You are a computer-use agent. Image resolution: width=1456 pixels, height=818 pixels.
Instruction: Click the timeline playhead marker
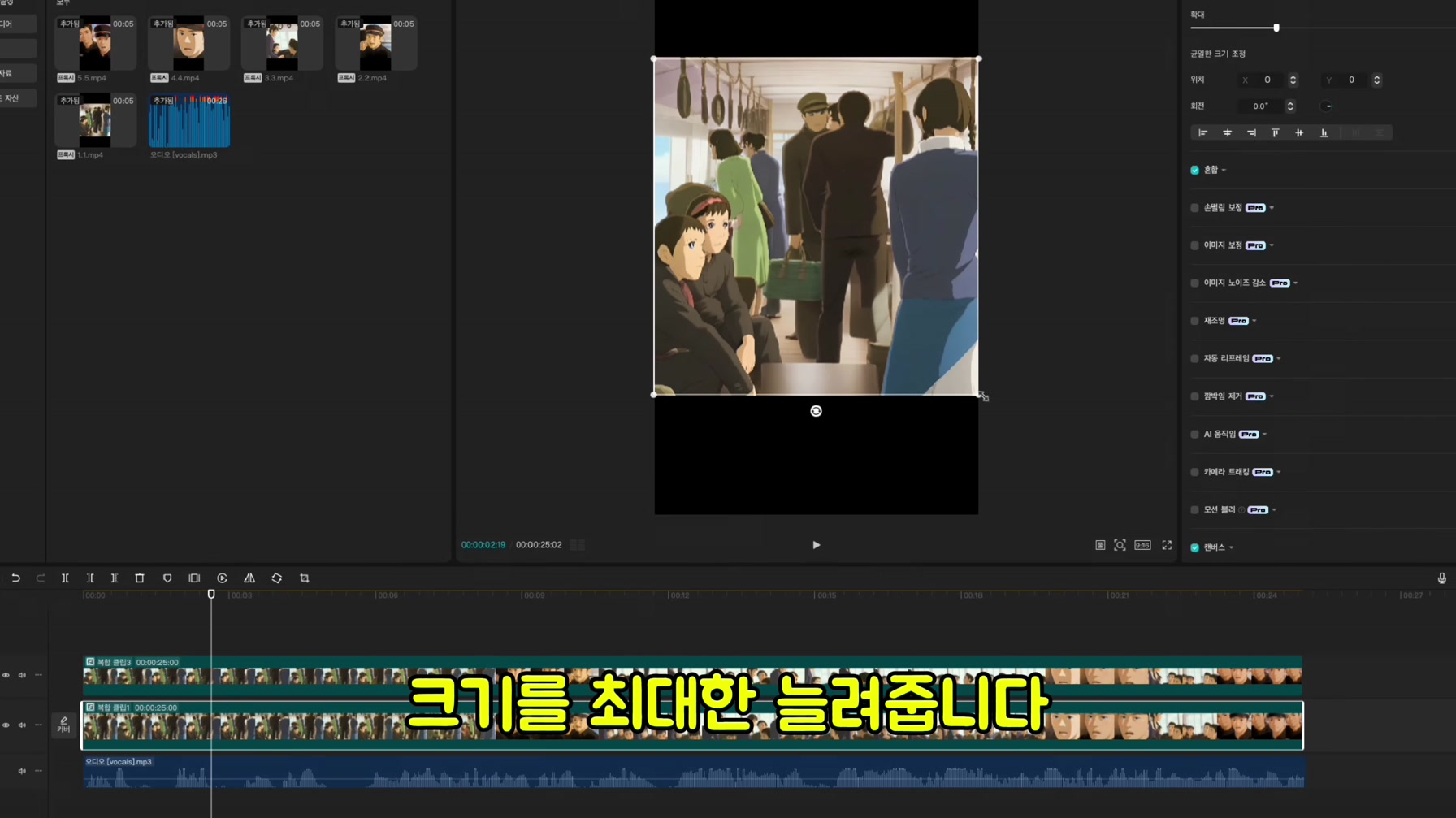[211, 595]
